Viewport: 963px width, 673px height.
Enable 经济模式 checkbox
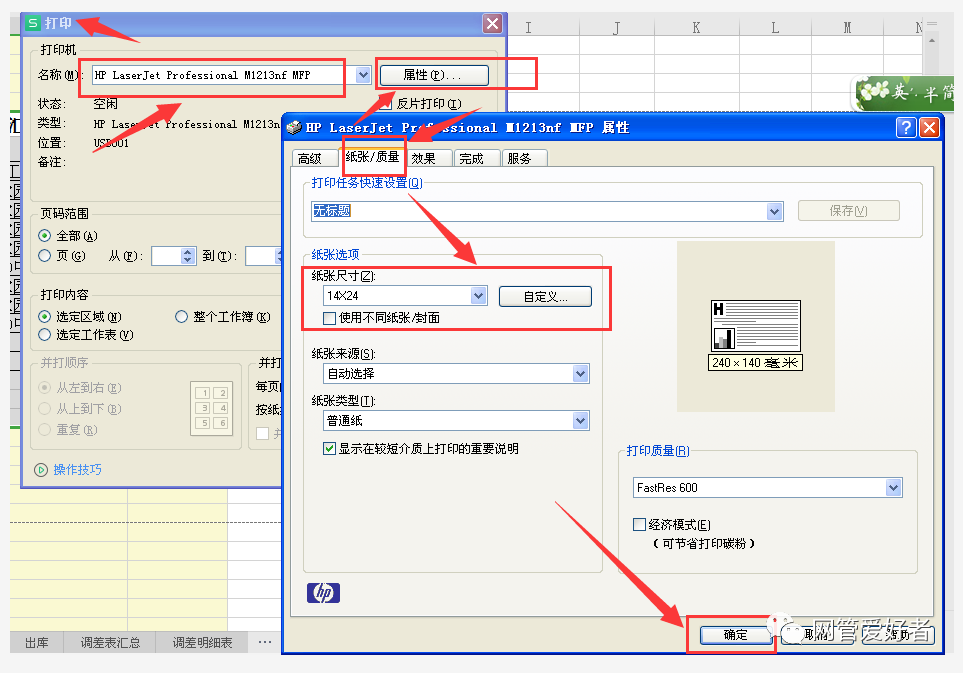click(x=639, y=524)
